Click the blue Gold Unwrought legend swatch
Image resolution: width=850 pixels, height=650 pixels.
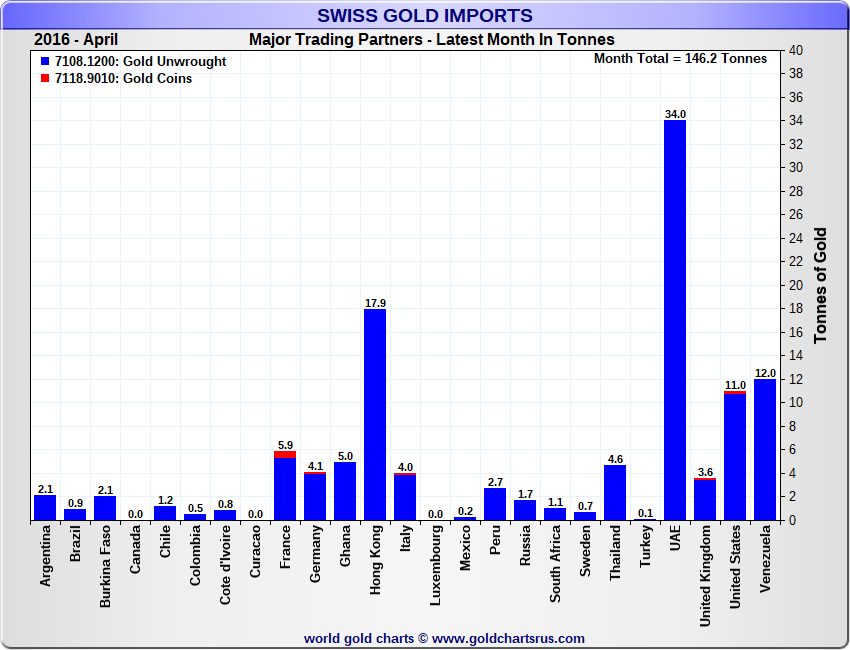(45, 62)
